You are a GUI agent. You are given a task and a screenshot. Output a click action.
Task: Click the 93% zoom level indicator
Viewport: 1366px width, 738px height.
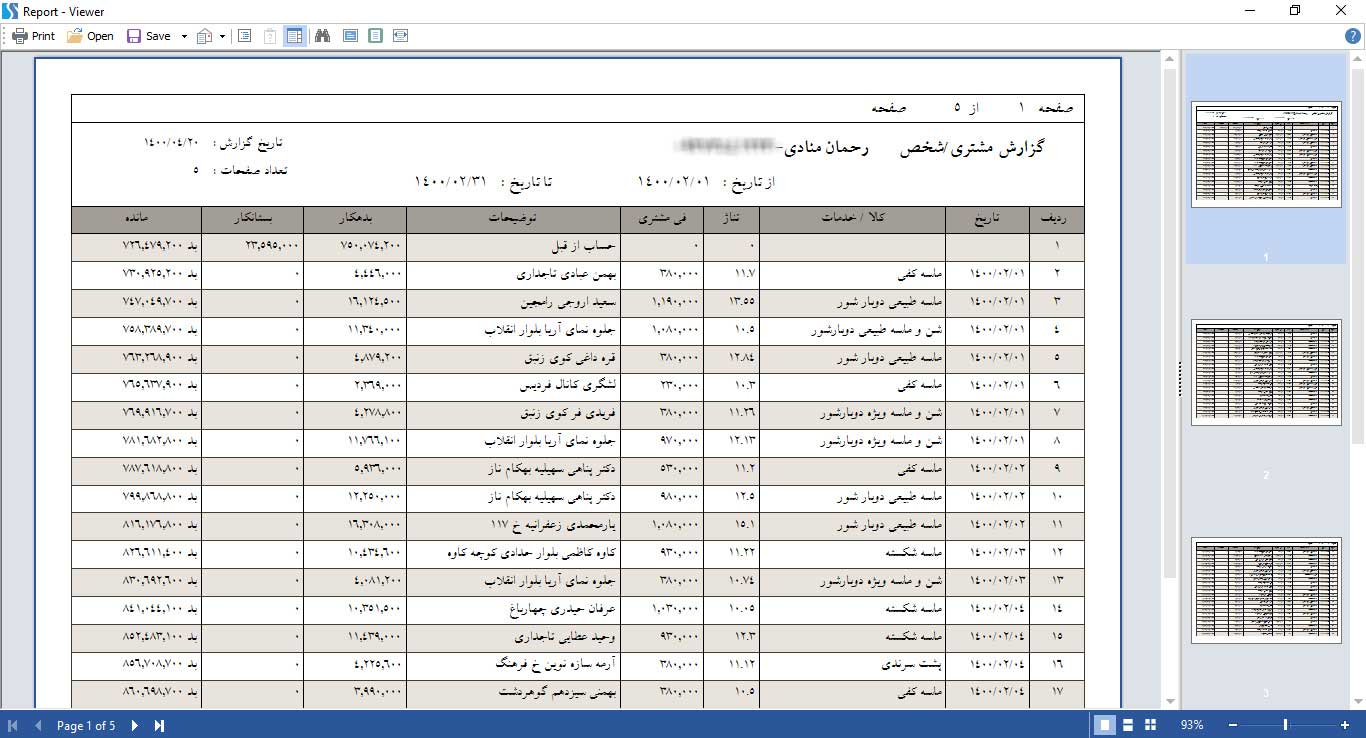point(1192,725)
